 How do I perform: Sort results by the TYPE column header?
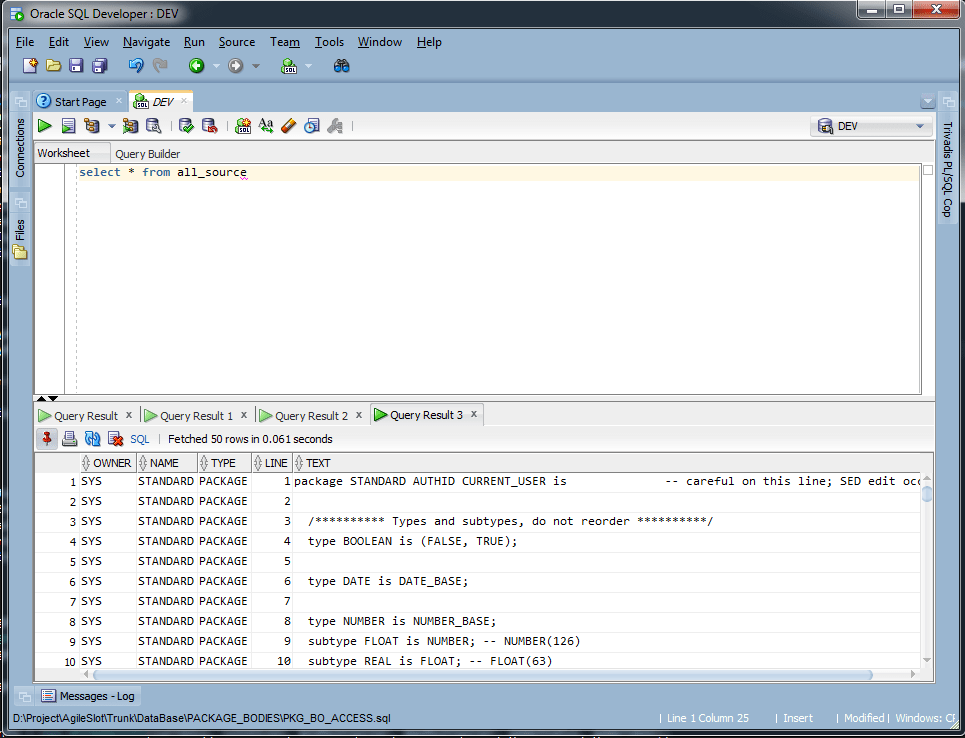222,462
